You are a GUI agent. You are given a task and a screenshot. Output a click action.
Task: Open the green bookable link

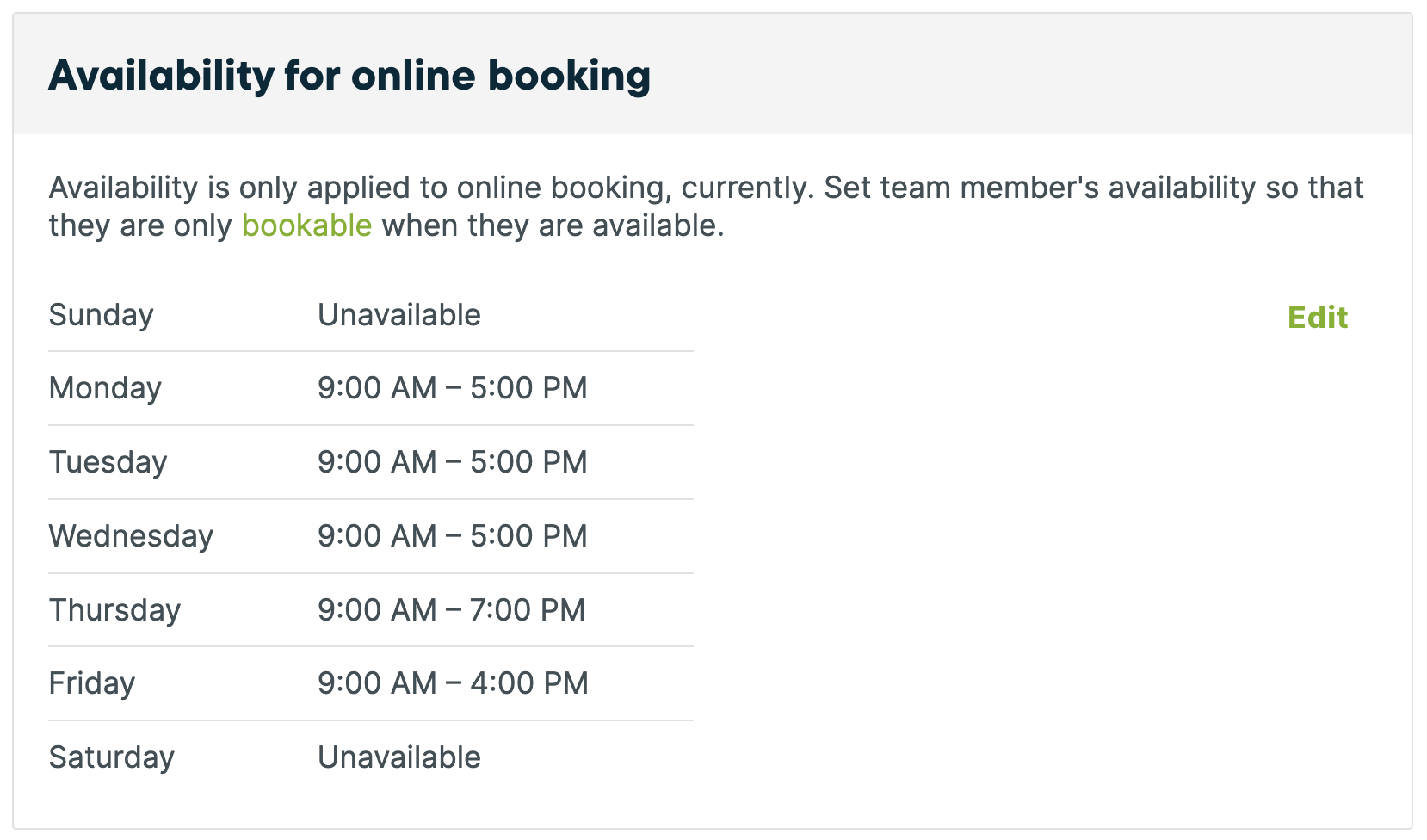(306, 225)
